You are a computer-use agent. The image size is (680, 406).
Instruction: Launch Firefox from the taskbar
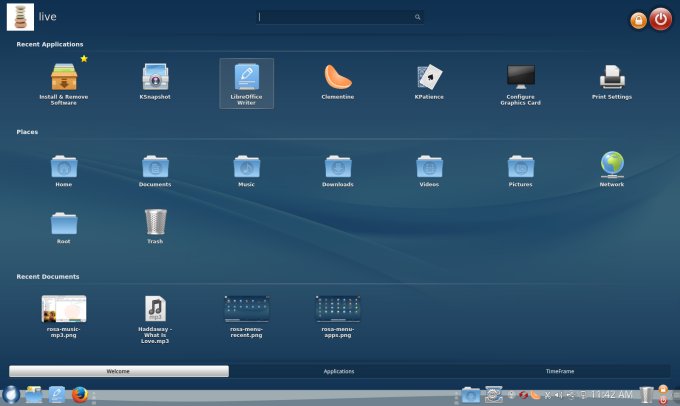[81, 395]
